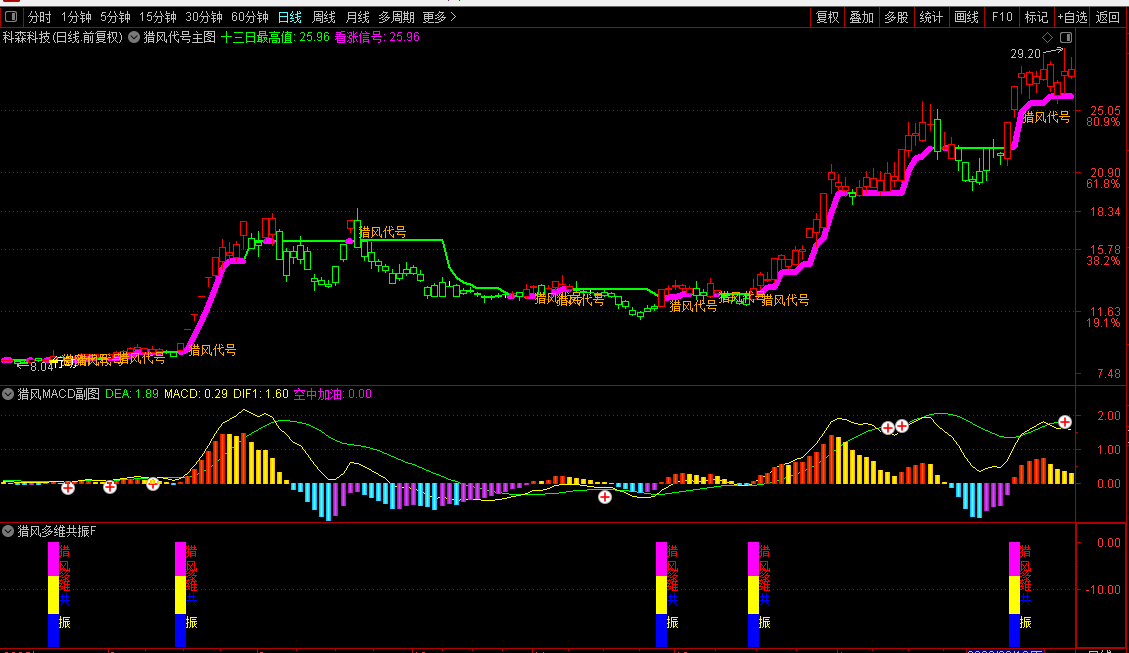Image resolution: width=1129 pixels, height=653 pixels.
Task: Expand the 猎风多维共振F indicator dropdown
Action: [8, 531]
